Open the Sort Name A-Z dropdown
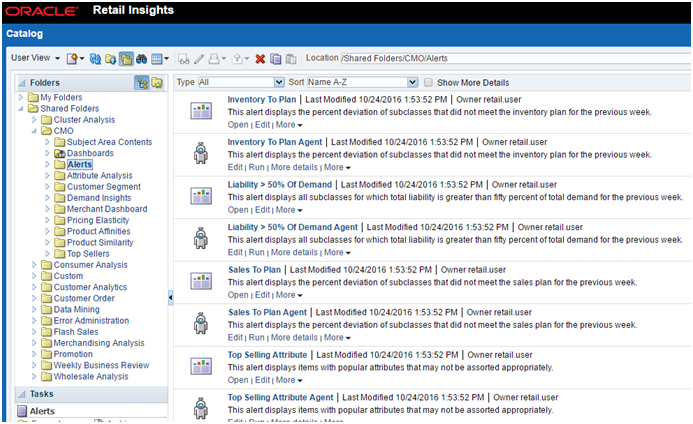 362,82
